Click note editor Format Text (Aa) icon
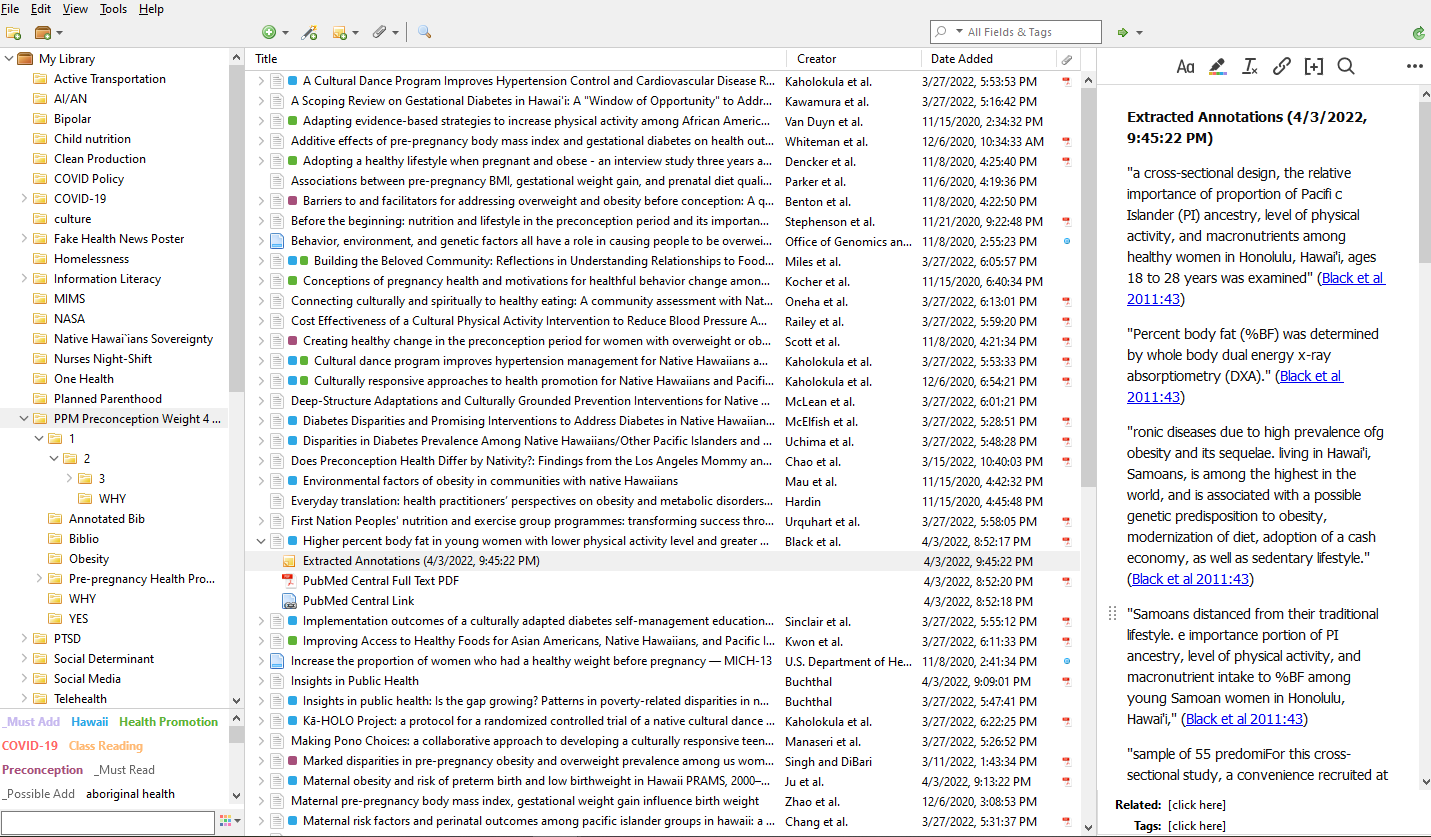 [1185, 66]
